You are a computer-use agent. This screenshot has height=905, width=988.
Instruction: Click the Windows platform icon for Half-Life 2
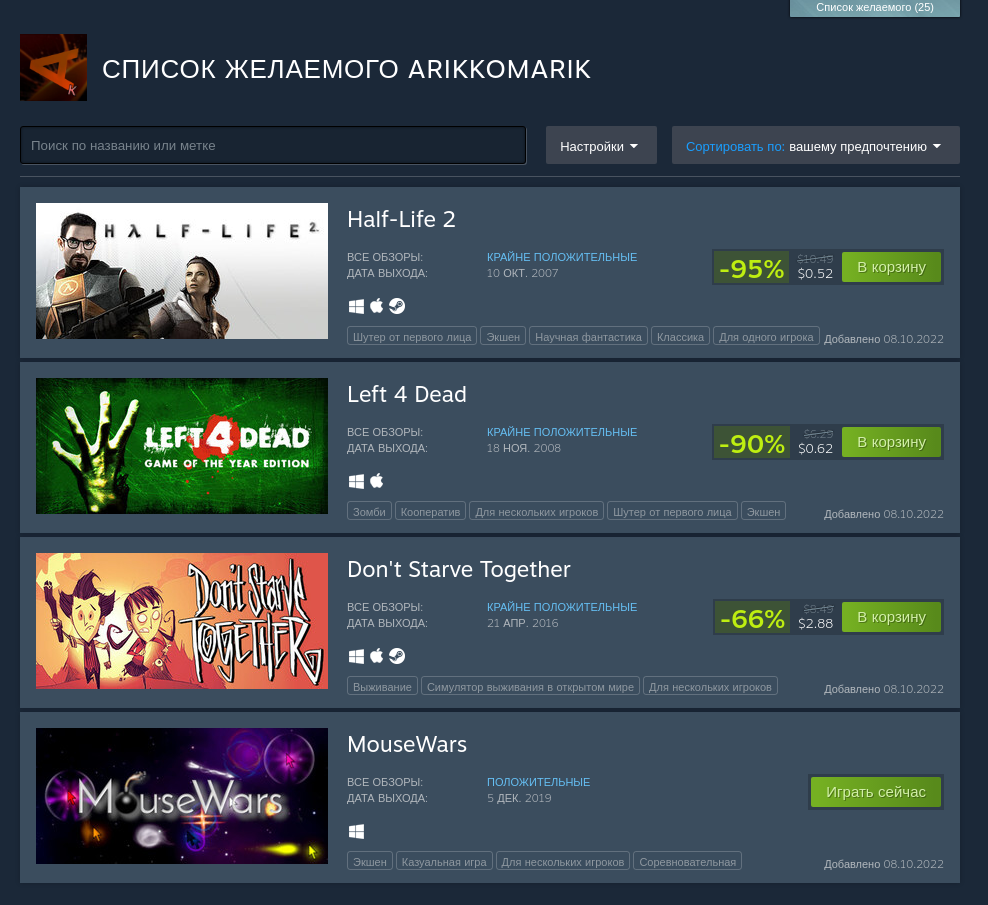357,306
